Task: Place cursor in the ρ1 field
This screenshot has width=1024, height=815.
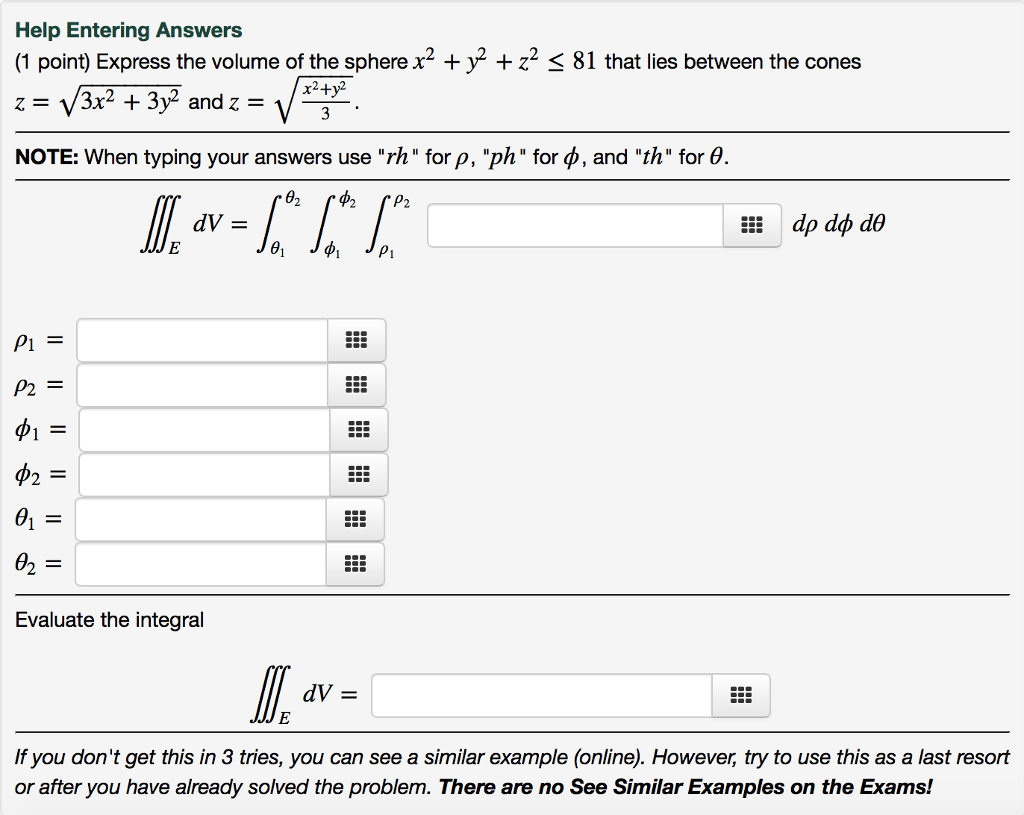Action: click(x=200, y=340)
